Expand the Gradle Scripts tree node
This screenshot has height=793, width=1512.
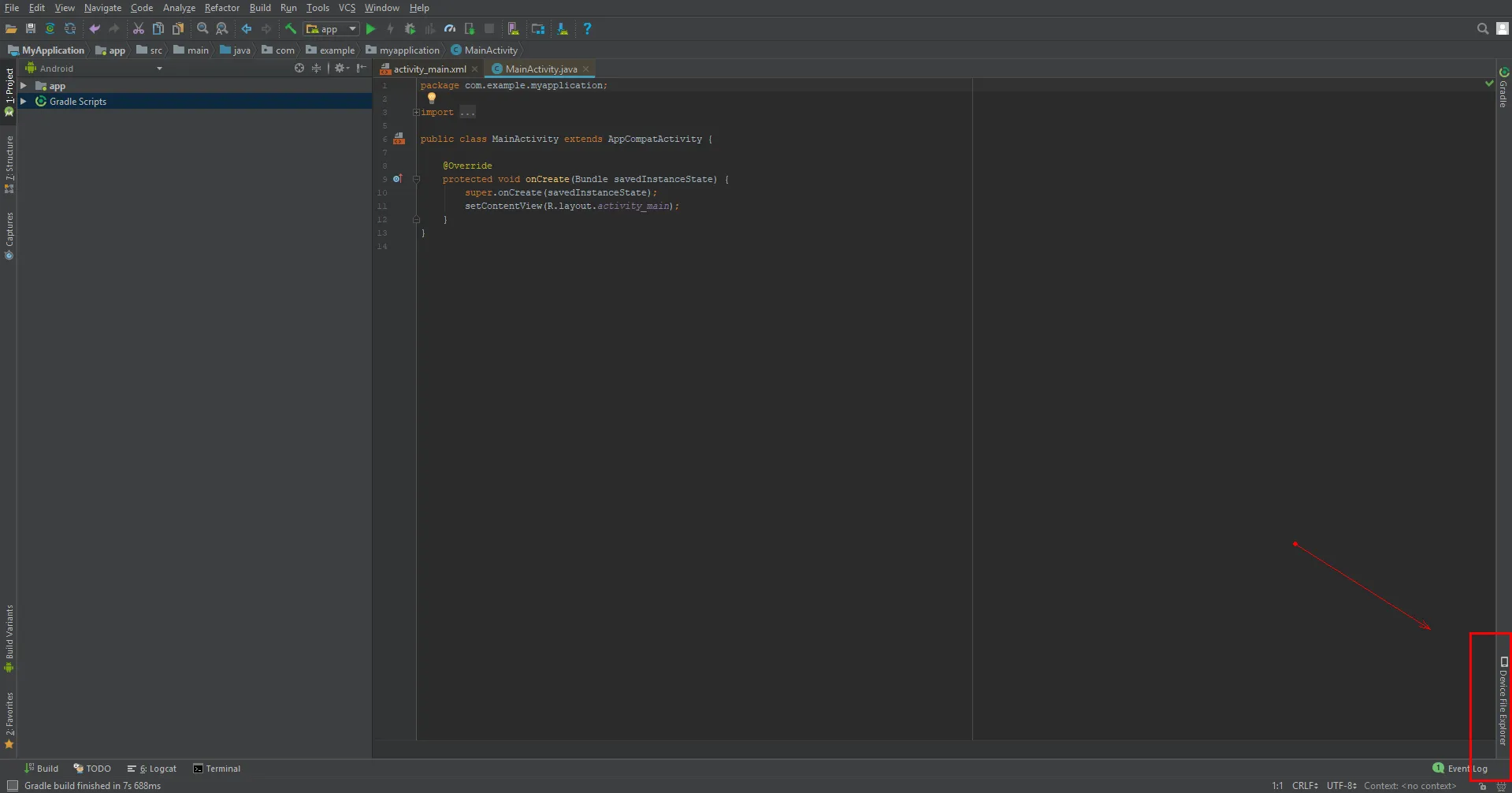point(24,102)
